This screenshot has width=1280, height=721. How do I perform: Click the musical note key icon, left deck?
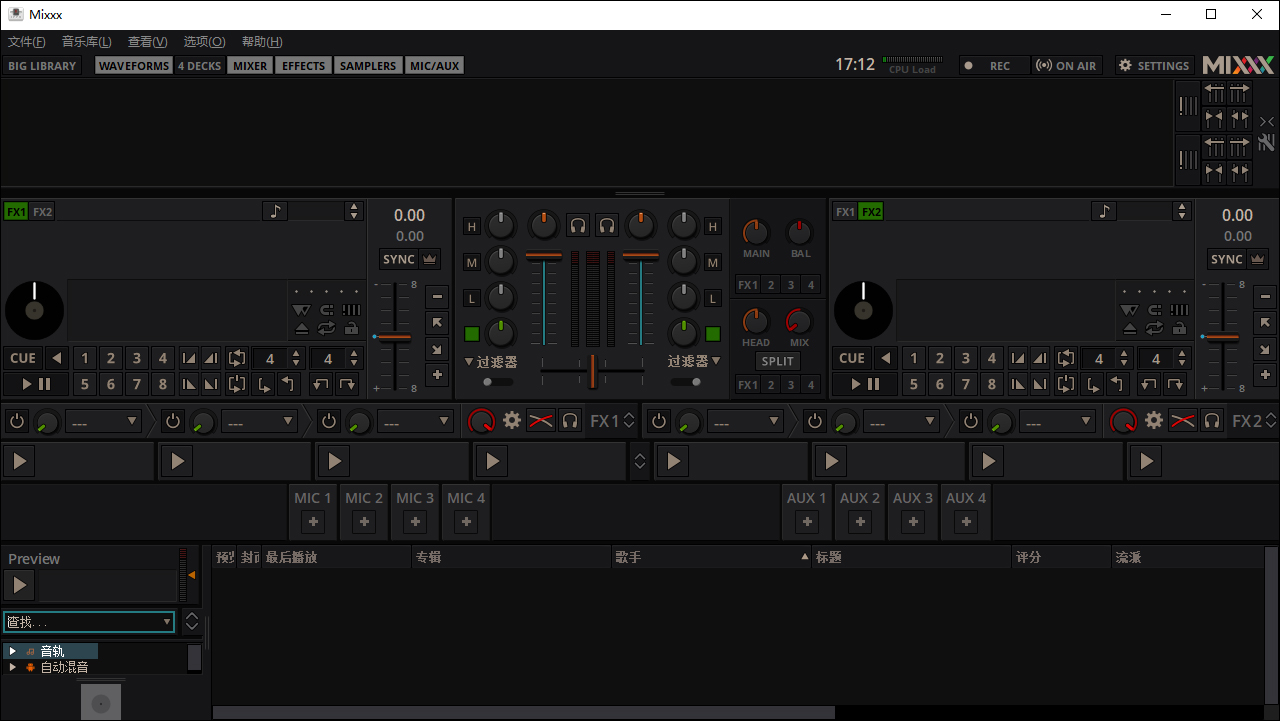[276, 211]
